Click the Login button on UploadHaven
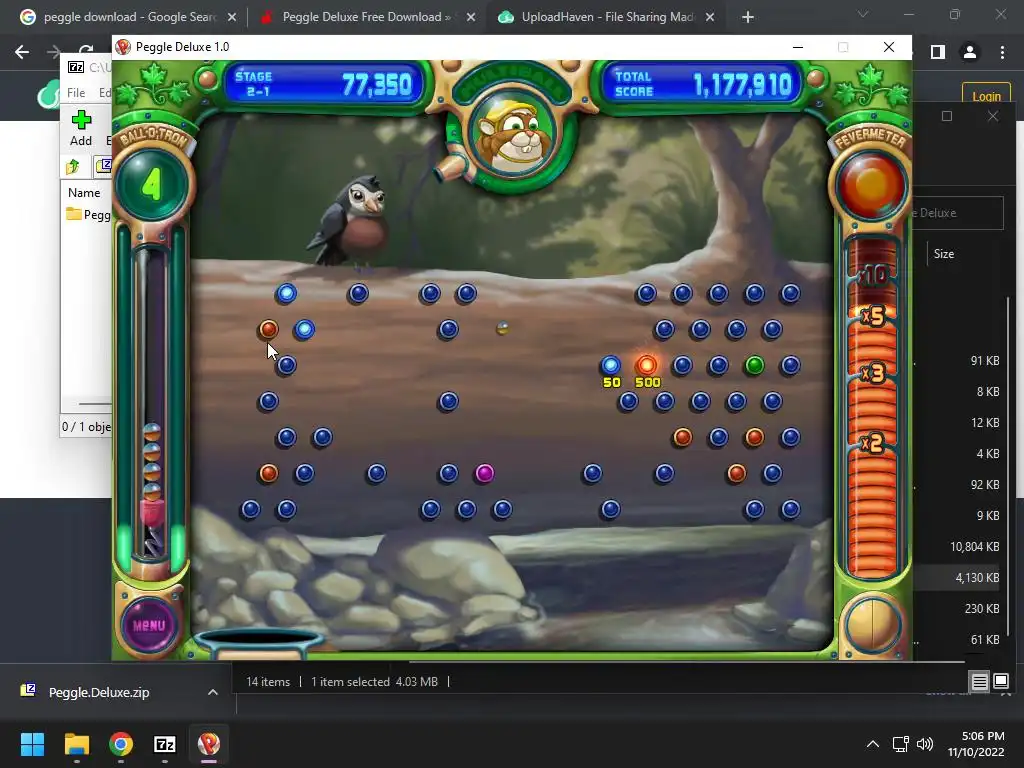This screenshot has height=768, width=1024. point(986,97)
